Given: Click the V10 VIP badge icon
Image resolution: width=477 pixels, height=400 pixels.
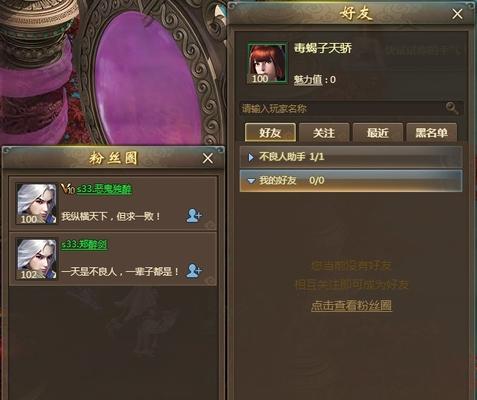Looking at the screenshot, I should pos(68,189).
